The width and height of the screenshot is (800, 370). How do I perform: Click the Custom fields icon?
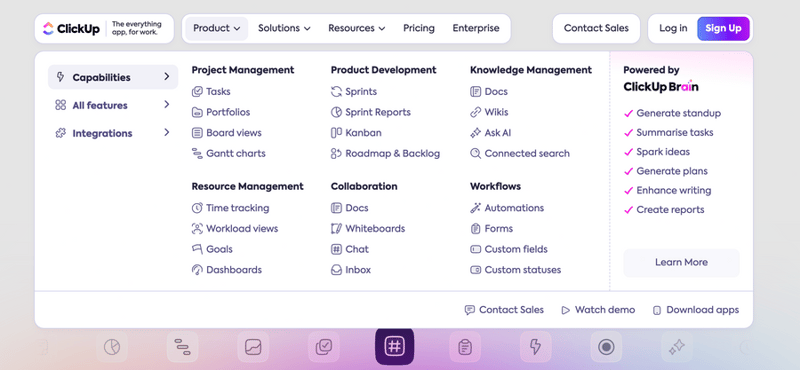[476, 249]
